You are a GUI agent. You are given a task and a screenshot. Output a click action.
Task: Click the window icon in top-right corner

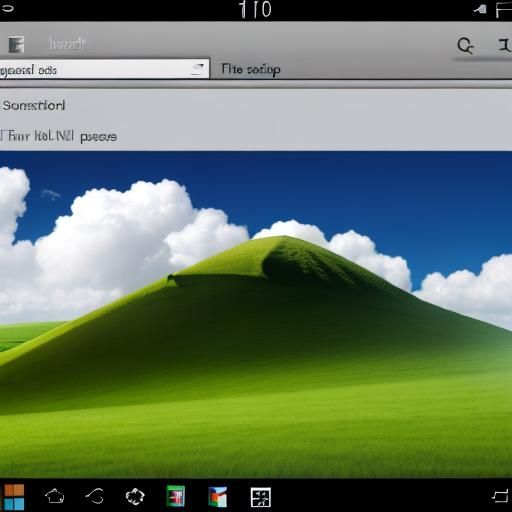click(x=503, y=10)
